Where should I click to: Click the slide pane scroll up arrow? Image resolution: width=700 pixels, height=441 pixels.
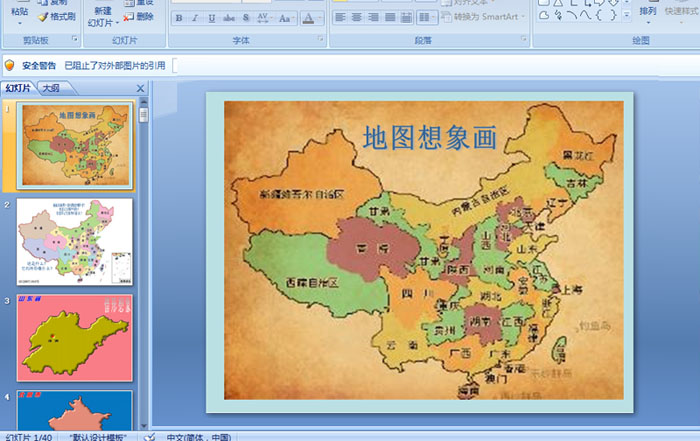[143, 102]
